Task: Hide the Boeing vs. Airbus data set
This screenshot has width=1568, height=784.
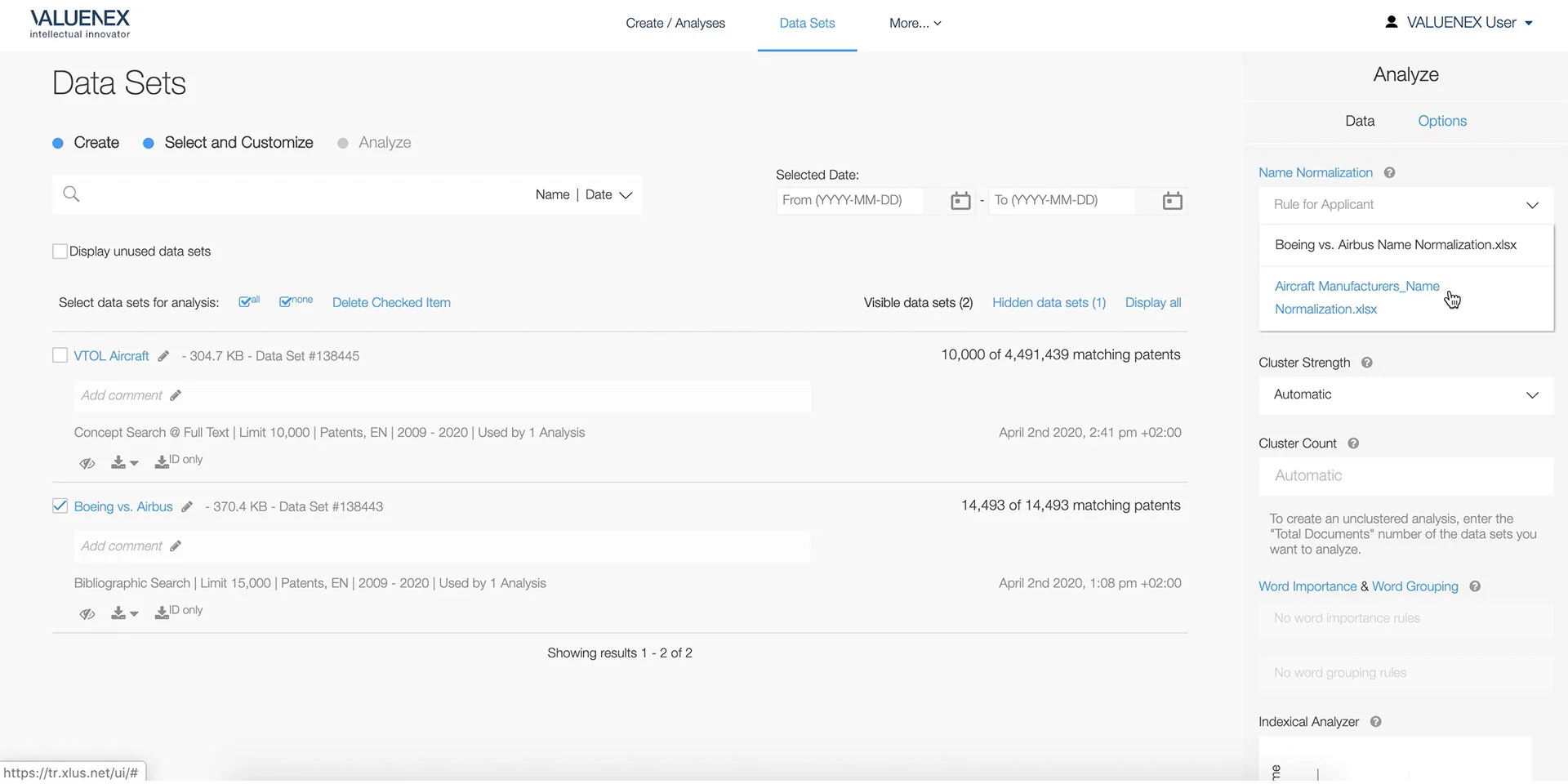Action: pyautogui.click(x=87, y=614)
